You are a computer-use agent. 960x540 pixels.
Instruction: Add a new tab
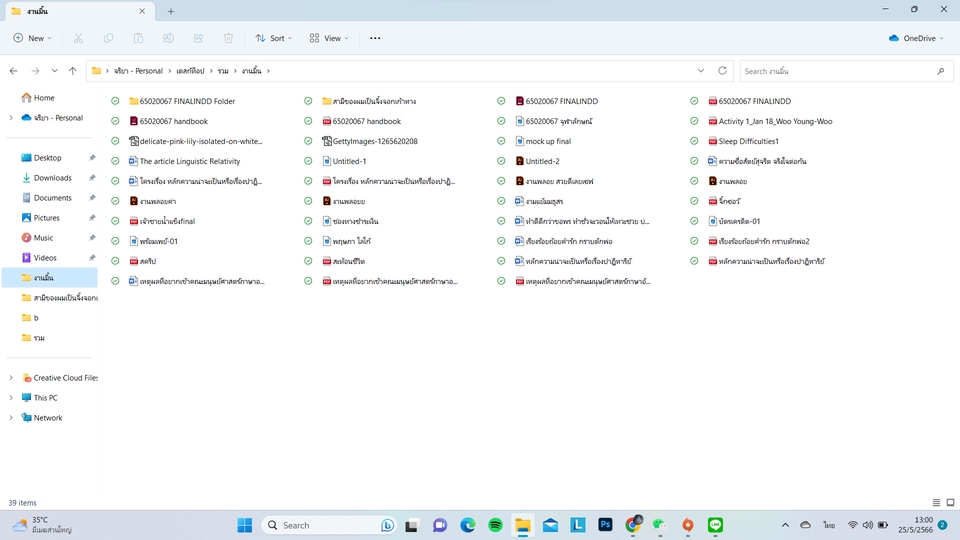pyautogui.click(x=171, y=11)
